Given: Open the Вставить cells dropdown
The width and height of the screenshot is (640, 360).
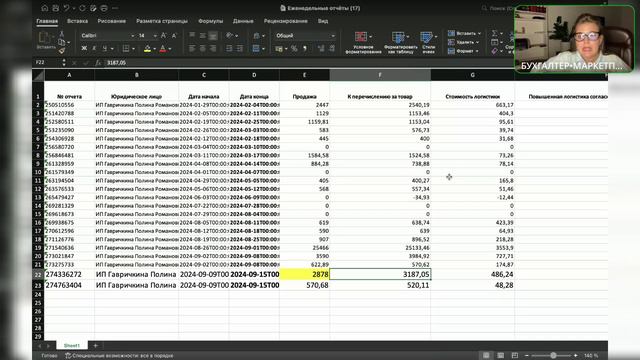Looking at the screenshot, I should tap(465, 33).
